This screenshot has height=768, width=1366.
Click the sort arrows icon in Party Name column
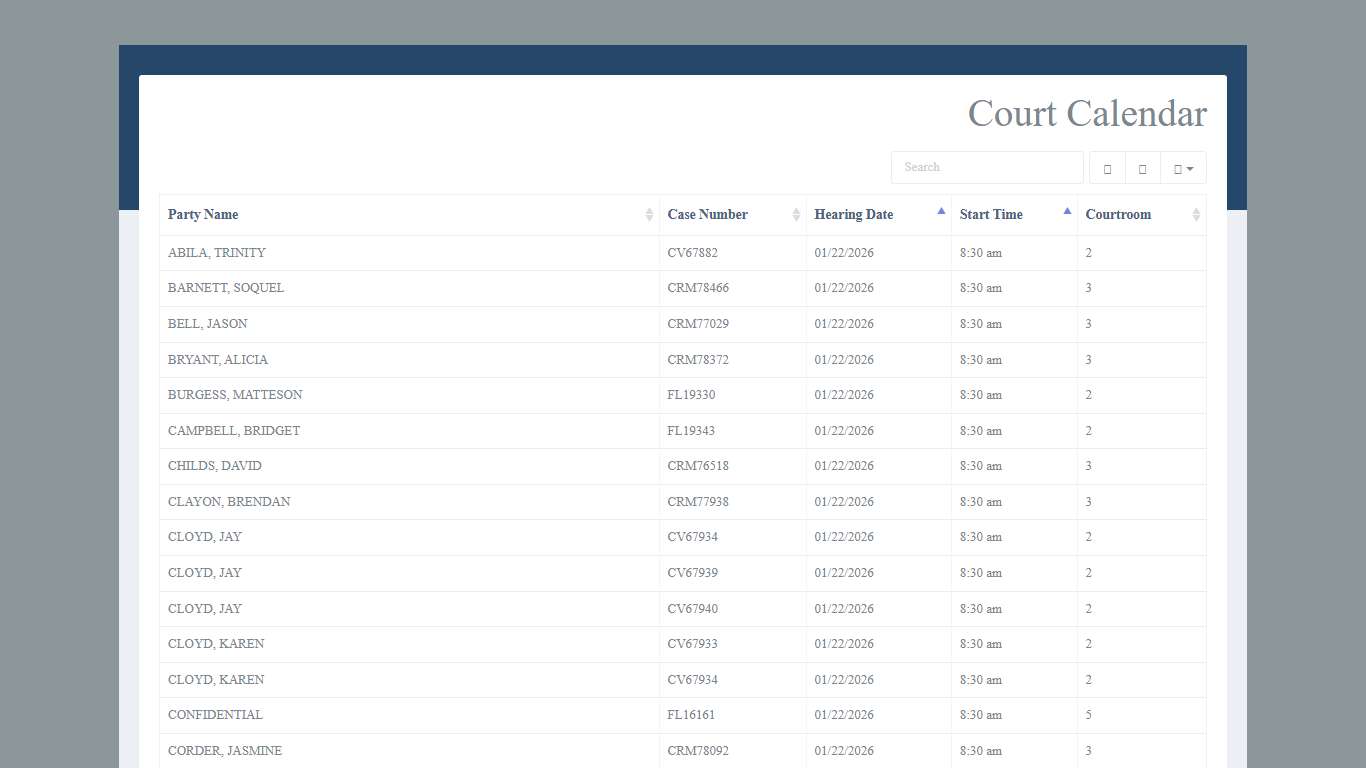tap(649, 215)
